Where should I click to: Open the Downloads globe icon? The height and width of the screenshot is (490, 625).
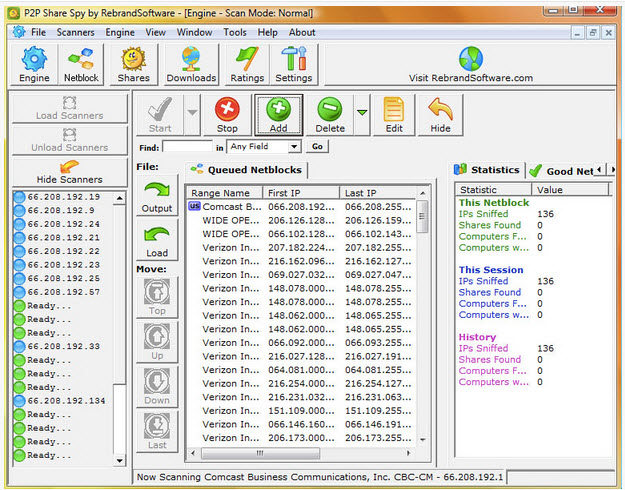click(191, 64)
